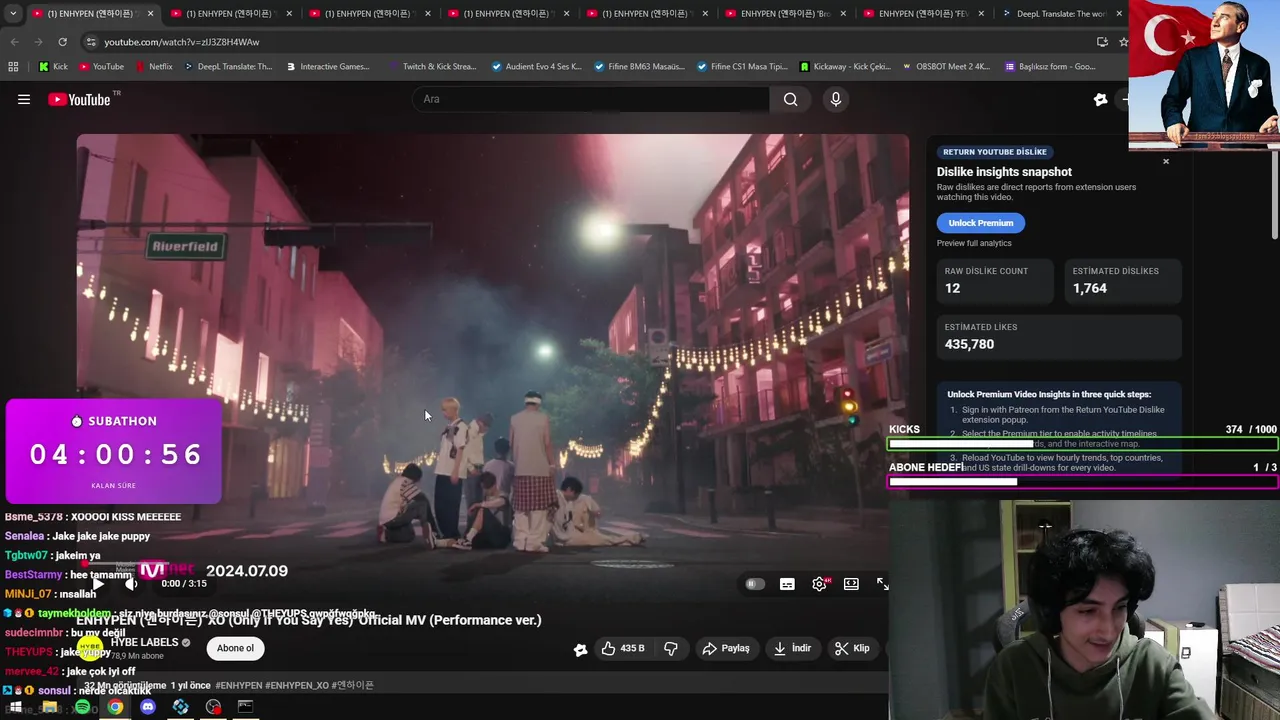This screenshot has height=720, width=1280.
Task: Toggle the autoplay switch in the player
Action: click(x=755, y=584)
